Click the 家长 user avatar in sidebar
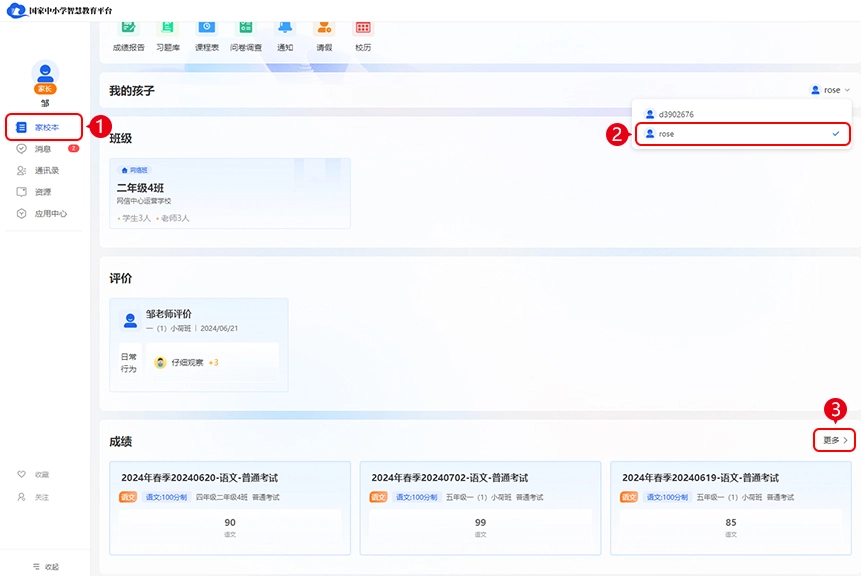The image size is (861, 576). click(x=45, y=75)
